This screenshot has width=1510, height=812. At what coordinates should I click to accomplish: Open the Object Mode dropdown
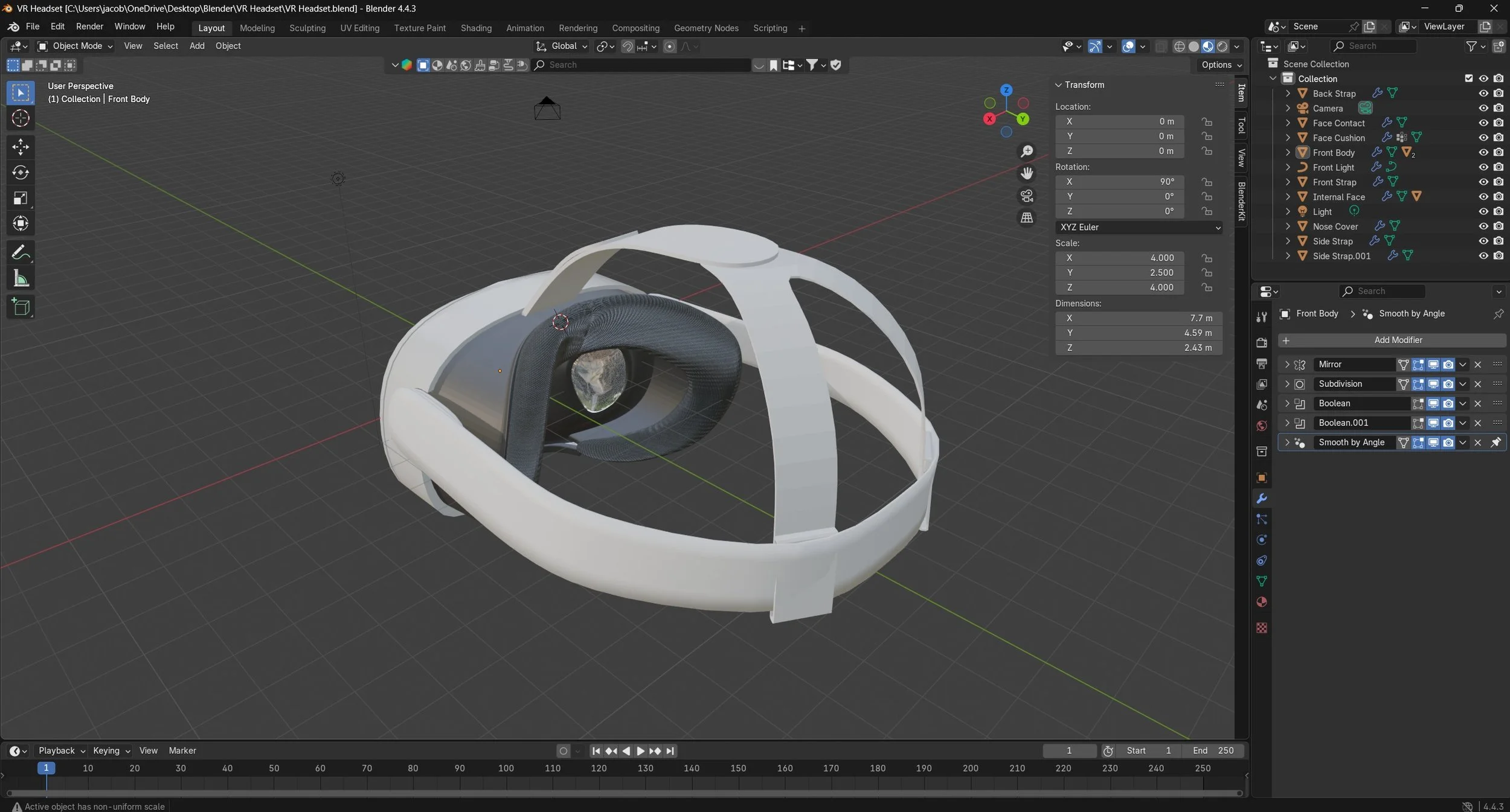coord(75,46)
